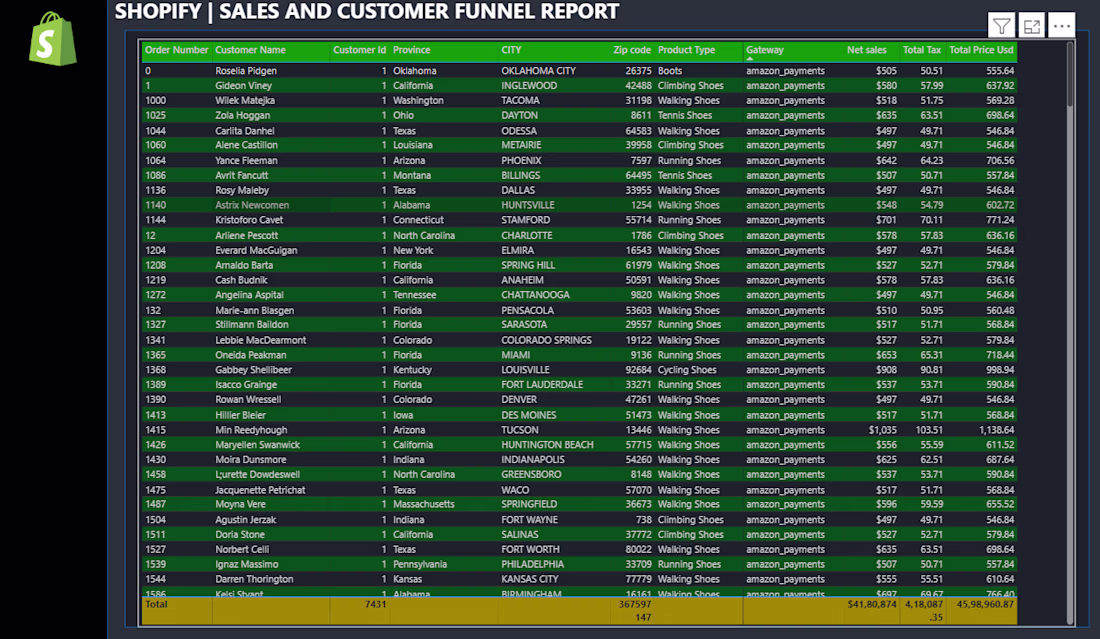
Task: Select province cell Oklahoma
Action: pyautogui.click(x=415, y=71)
